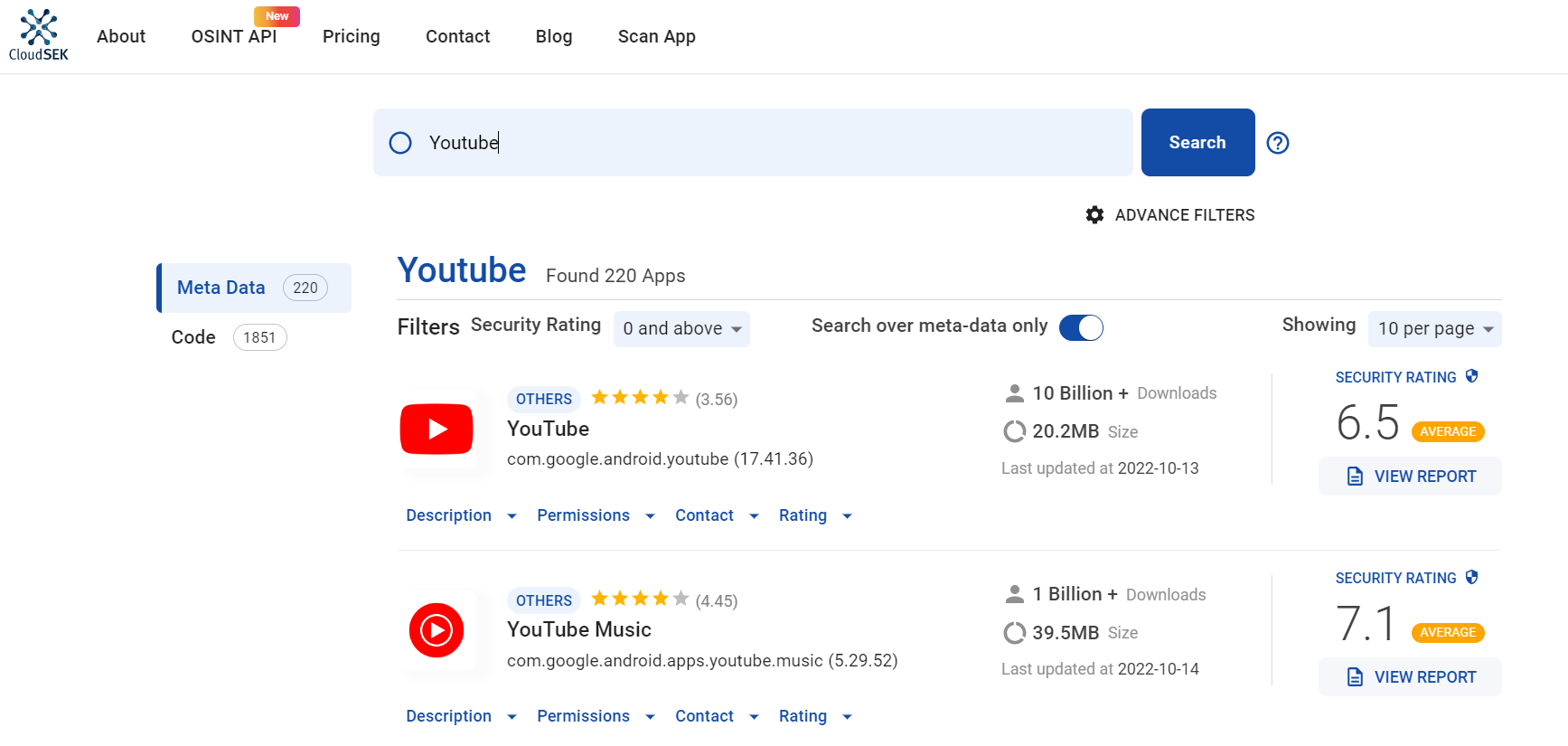Select the Meta Data tab
Image resolution: width=1568 pixels, height=746 pixels.
coord(254,288)
